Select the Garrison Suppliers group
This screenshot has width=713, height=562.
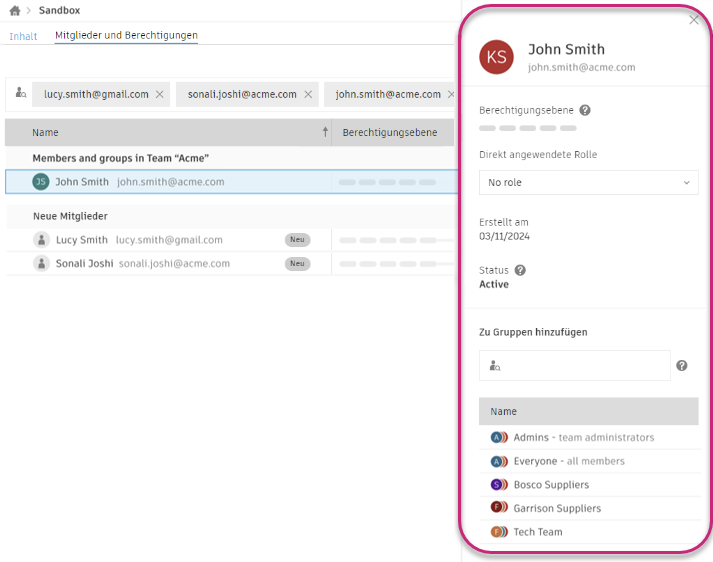tap(588, 508)
